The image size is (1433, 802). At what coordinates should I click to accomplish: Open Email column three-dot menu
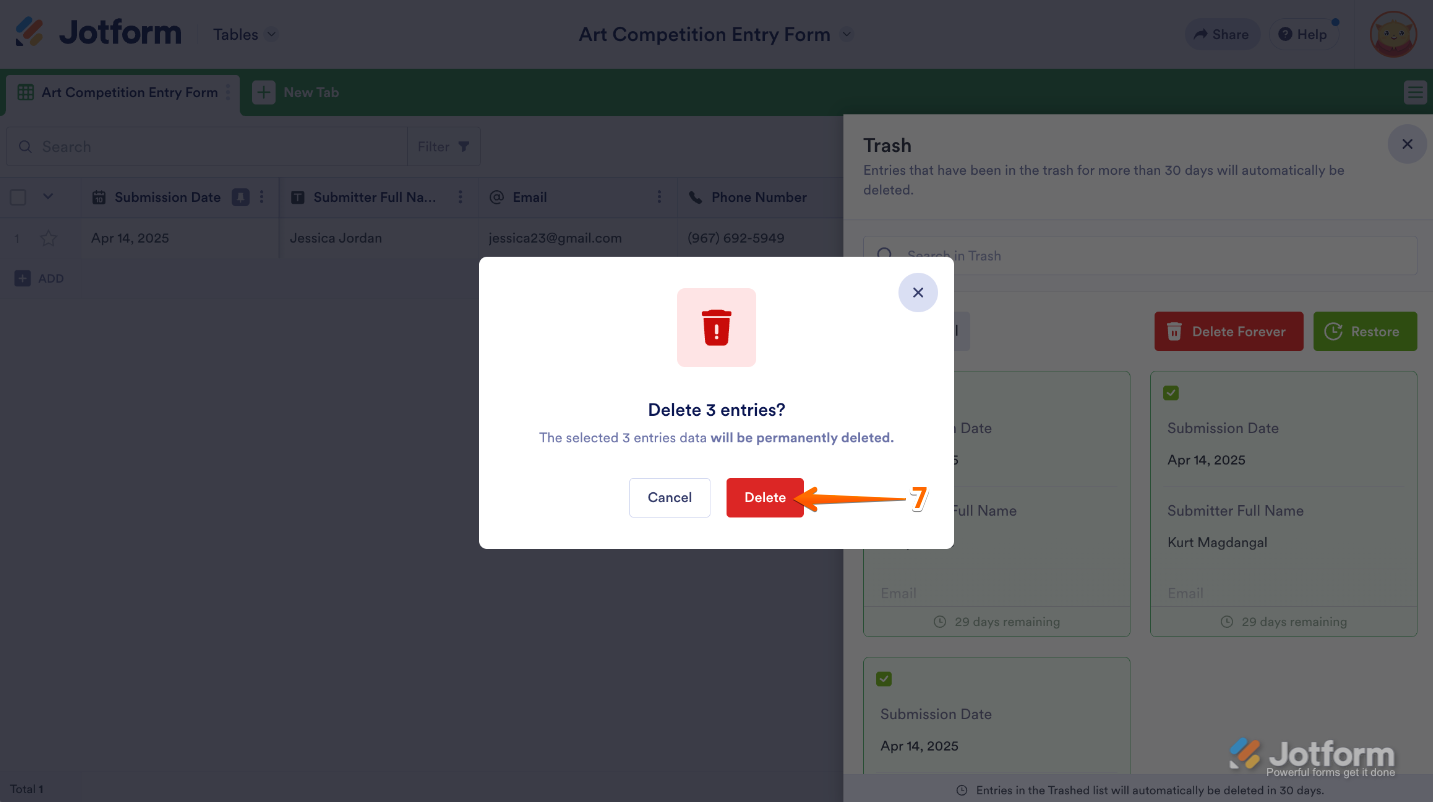pos(659,197)
